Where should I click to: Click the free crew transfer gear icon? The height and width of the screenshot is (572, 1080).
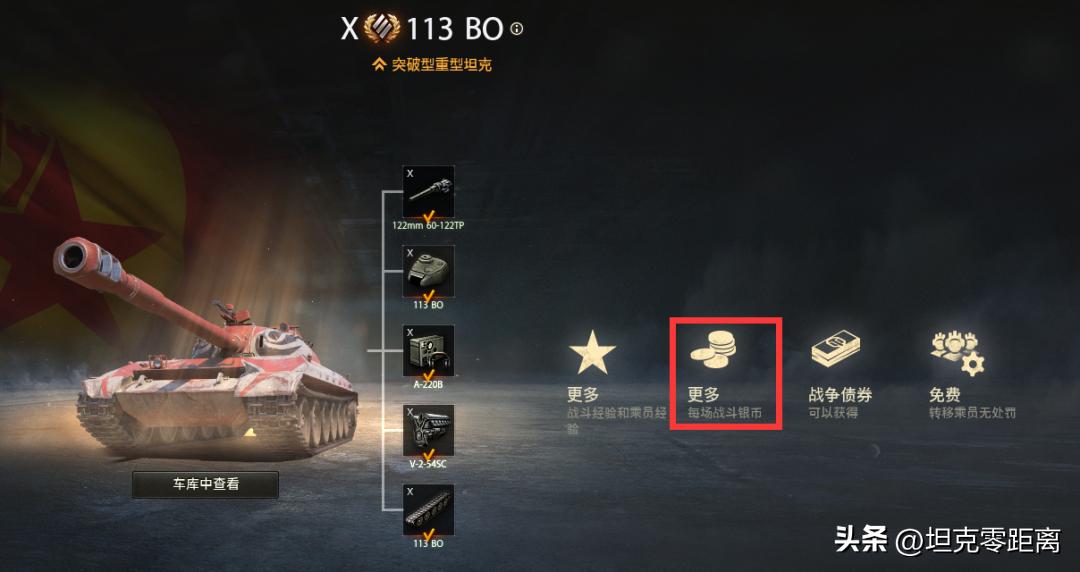958,353
